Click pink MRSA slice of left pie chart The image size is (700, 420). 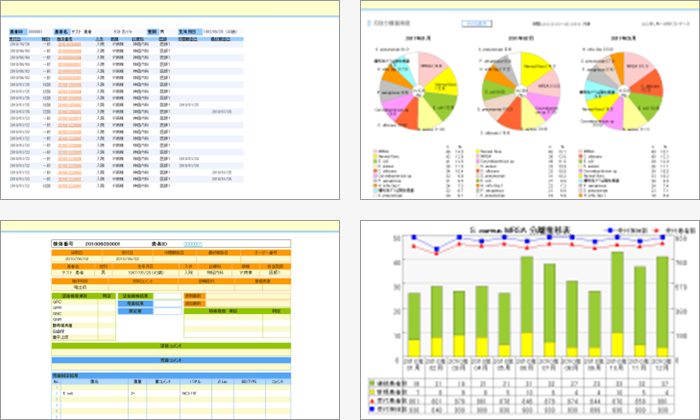tap(432, 66)
